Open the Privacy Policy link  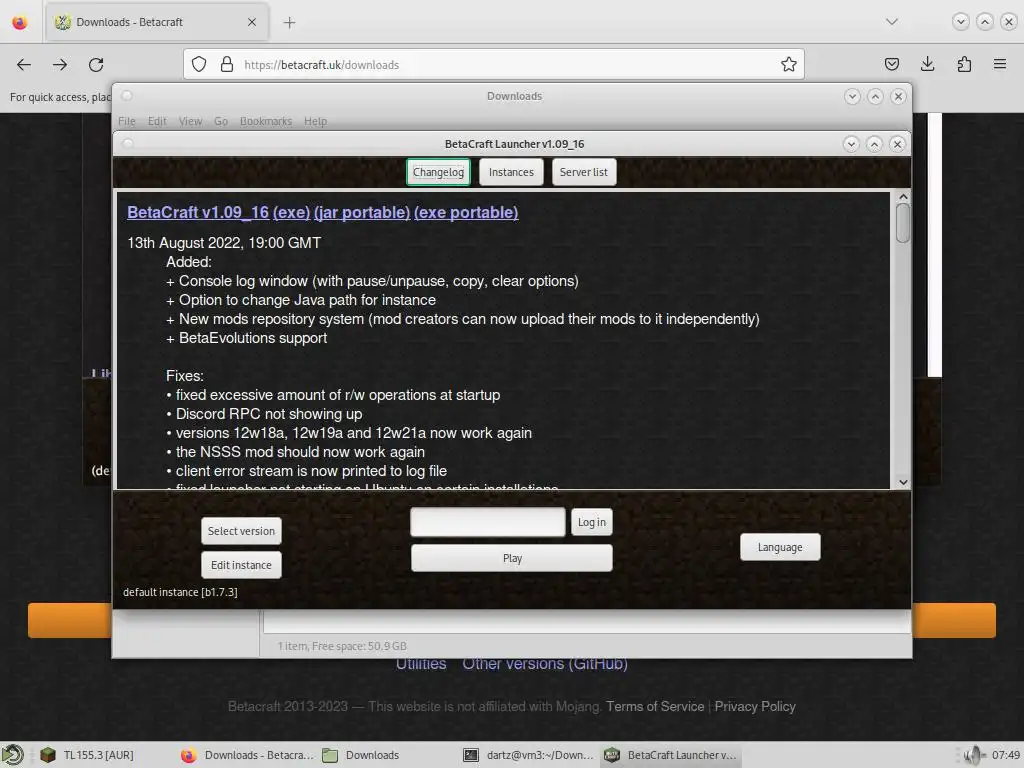coord(755,707)
